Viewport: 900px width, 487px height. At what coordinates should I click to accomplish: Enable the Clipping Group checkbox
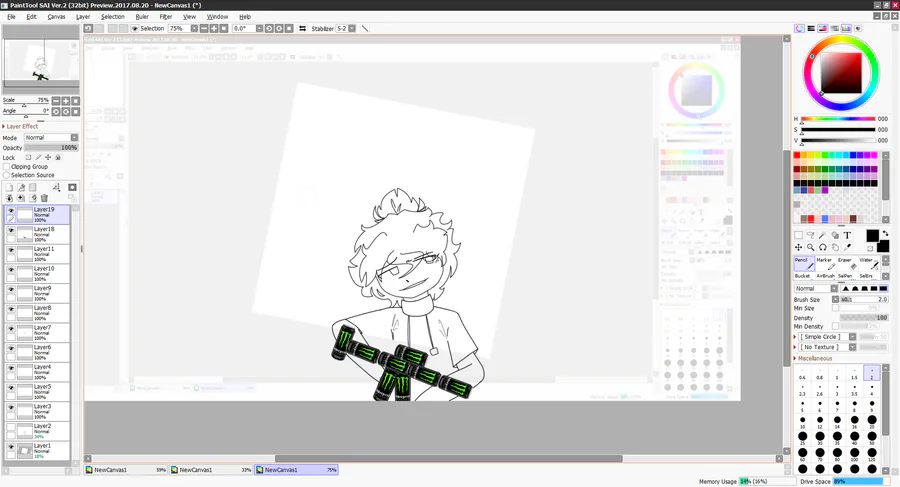tap(7, 167)
